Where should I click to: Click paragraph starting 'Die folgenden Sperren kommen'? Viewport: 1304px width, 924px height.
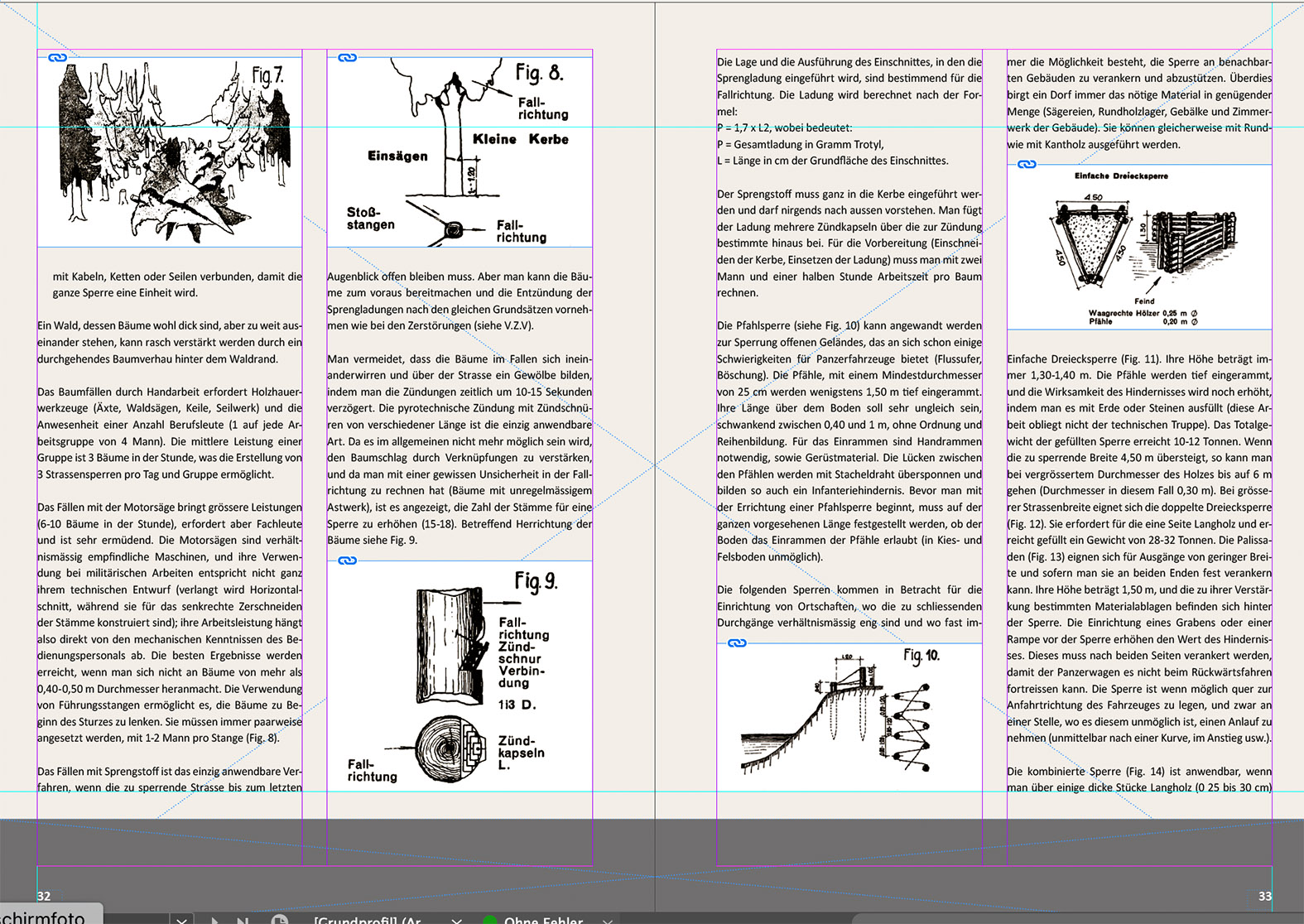tap(849, 606)
